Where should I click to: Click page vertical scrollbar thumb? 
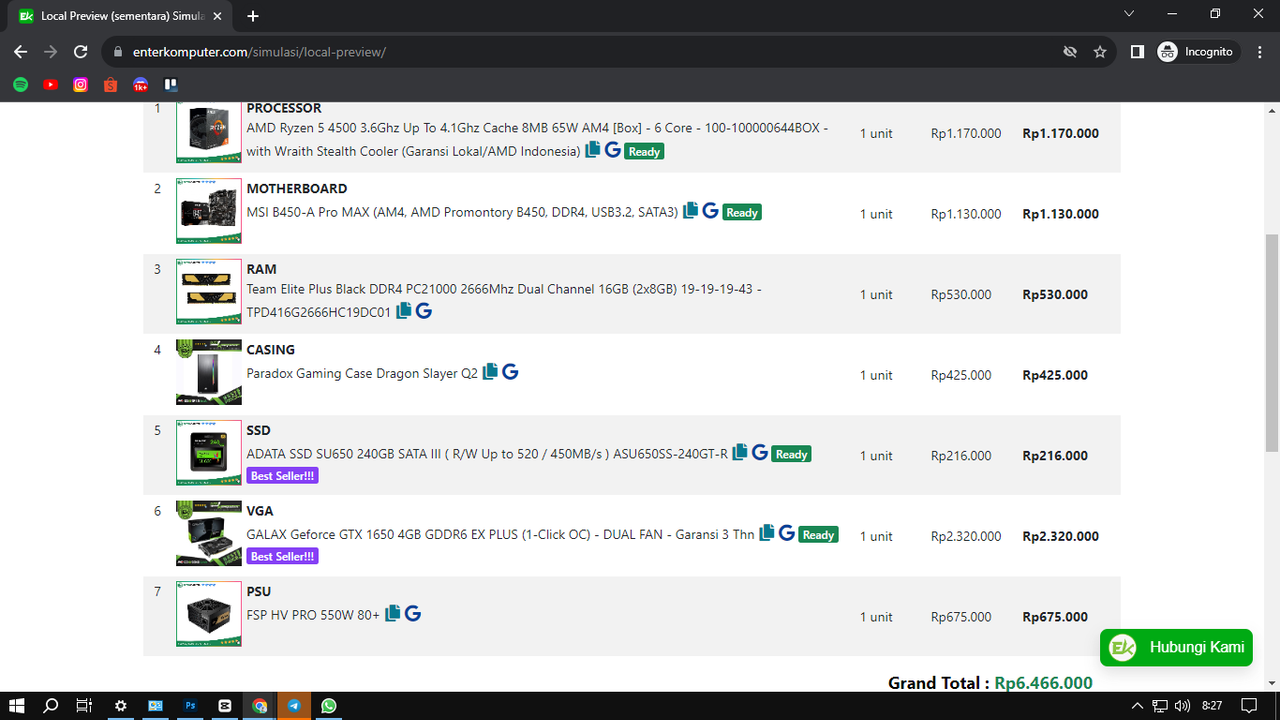click(x=1272, y=342)
